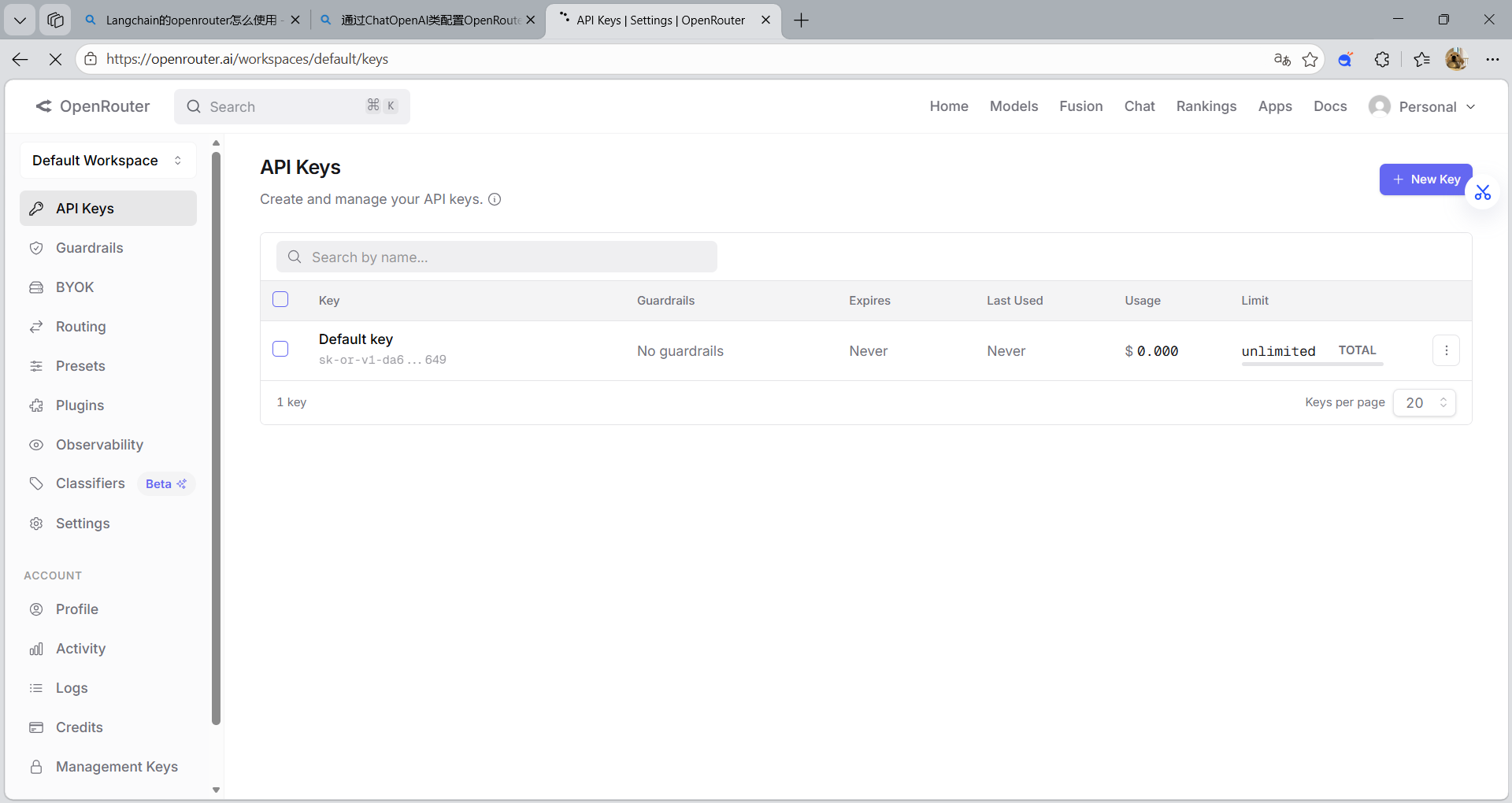Open the tab search dropdown arrow
The image size is (1512, 803).
tap(20, 20)
